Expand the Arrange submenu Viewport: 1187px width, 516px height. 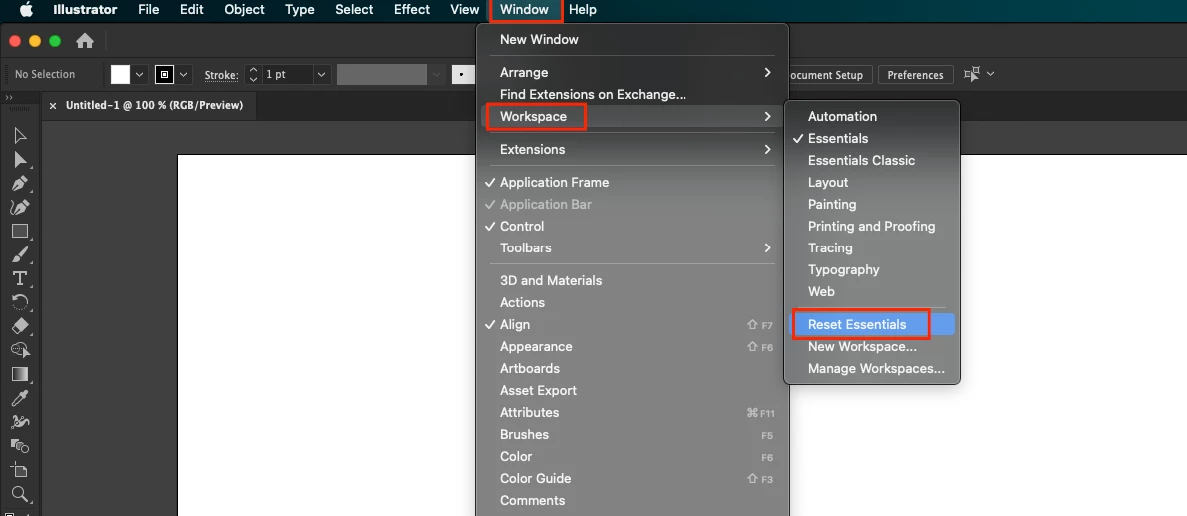(632, 73)
